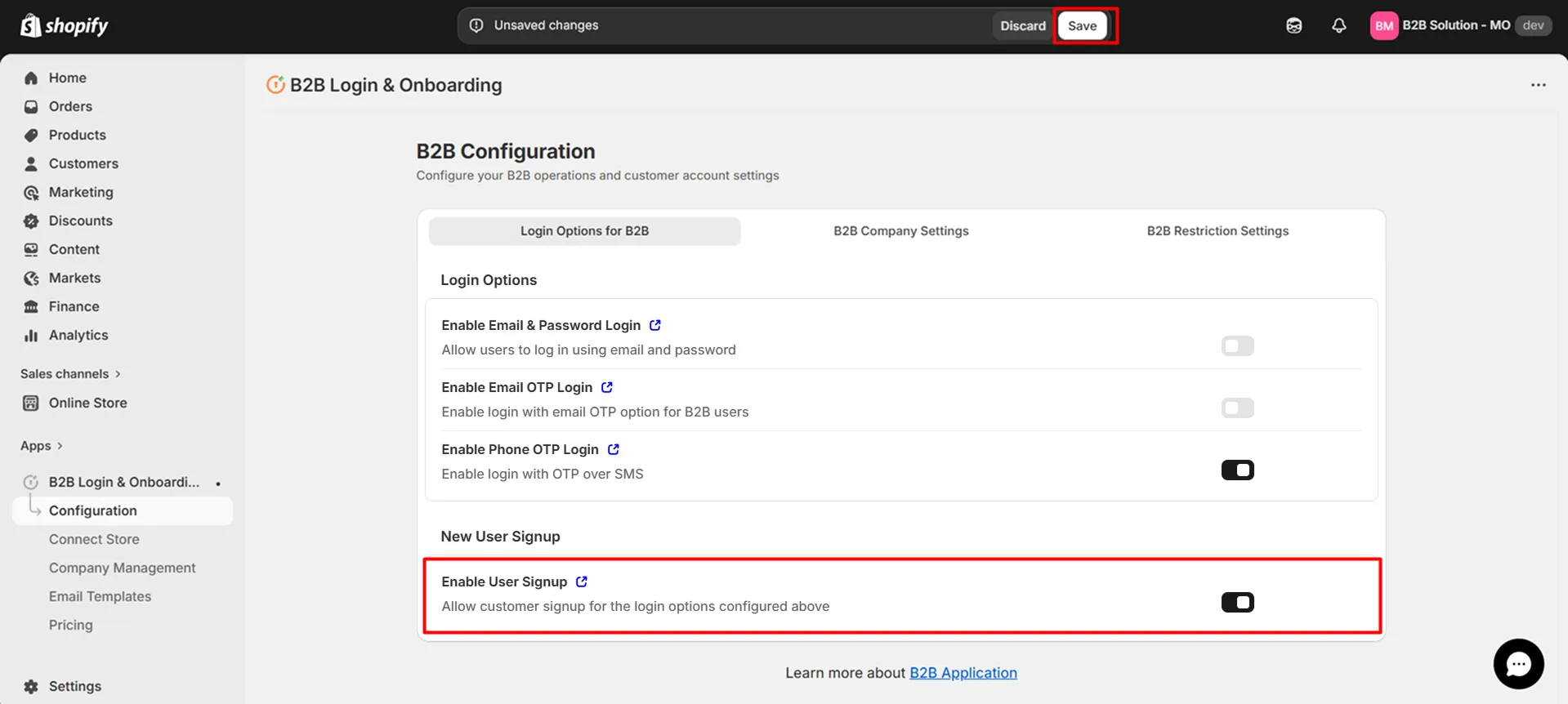Open B2B Login & Onboarding app in sidebar
Screen dimensions: 1568x704
pyautogui.click(x=123, y=482)
